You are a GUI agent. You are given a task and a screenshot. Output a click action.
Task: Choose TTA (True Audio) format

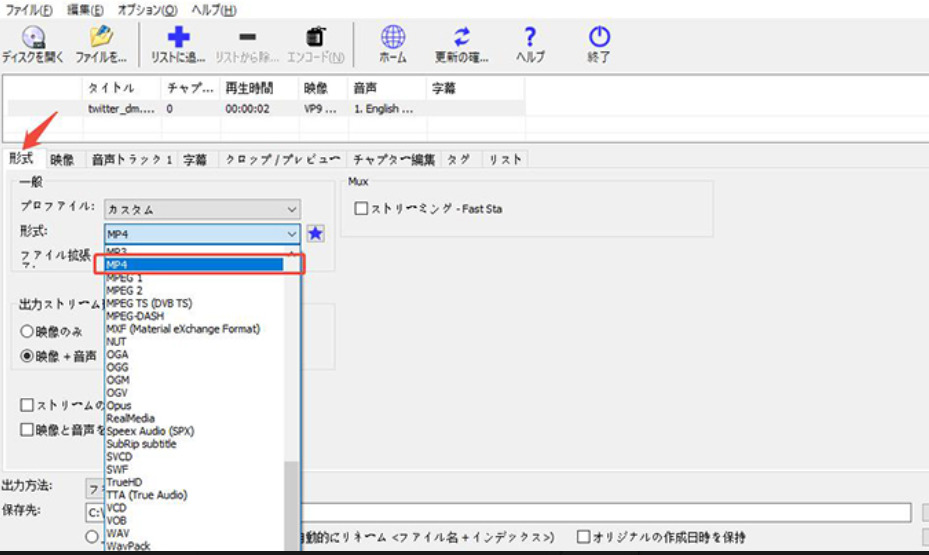point(194,495)
